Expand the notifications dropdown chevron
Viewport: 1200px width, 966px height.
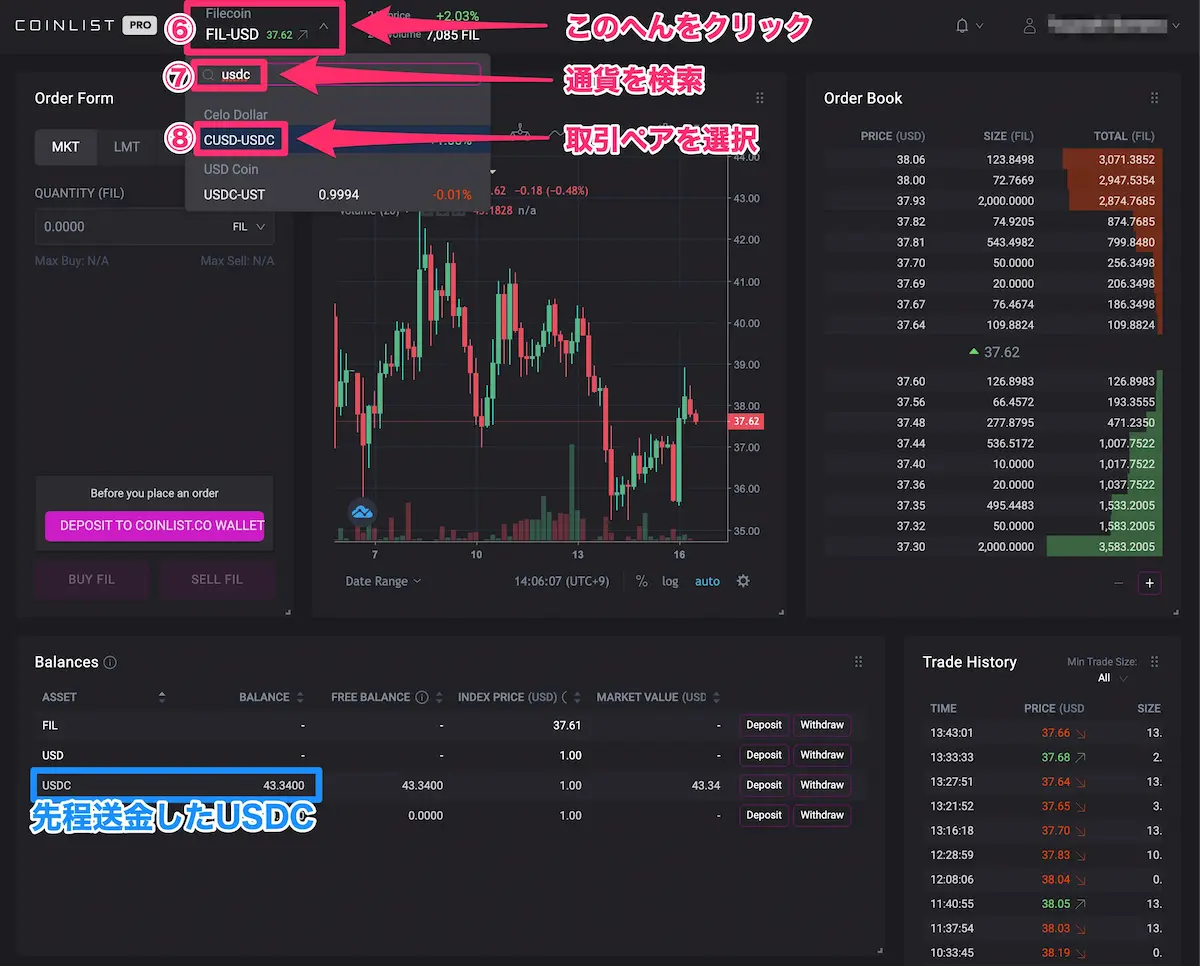click(x=979, y=26)
